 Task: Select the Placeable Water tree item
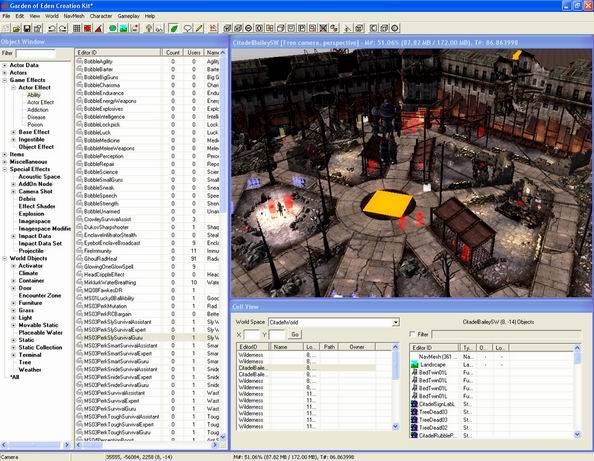[x=41, y=333]
